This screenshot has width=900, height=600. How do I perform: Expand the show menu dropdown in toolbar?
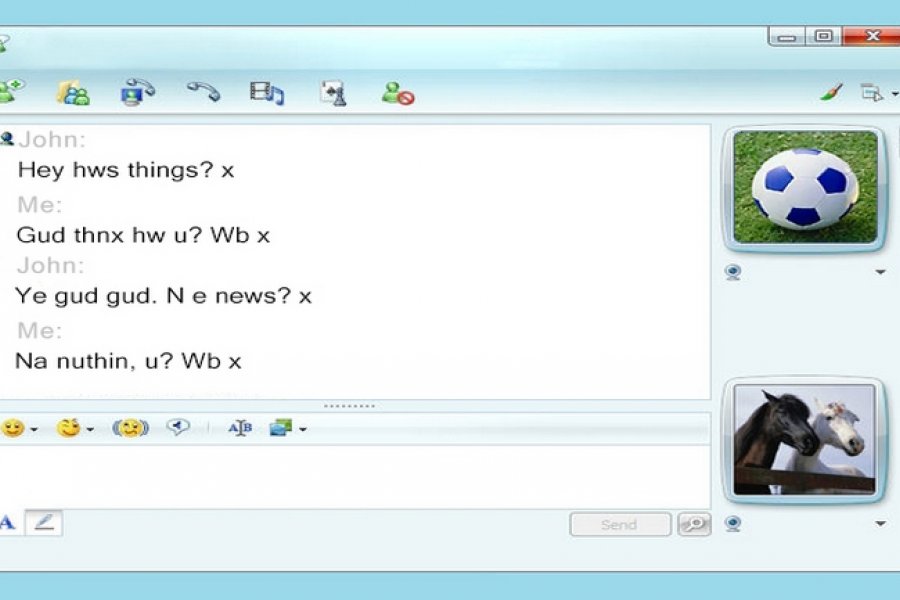[878, 93]
